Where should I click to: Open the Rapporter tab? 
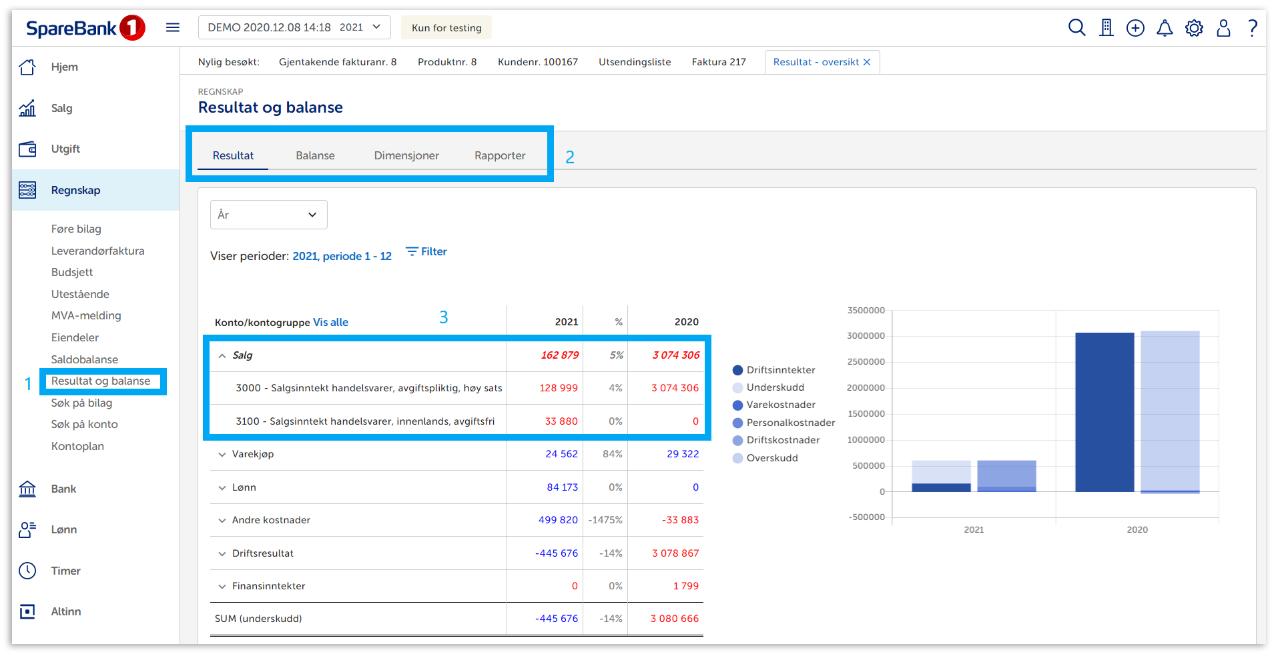[x=500, y=156]
